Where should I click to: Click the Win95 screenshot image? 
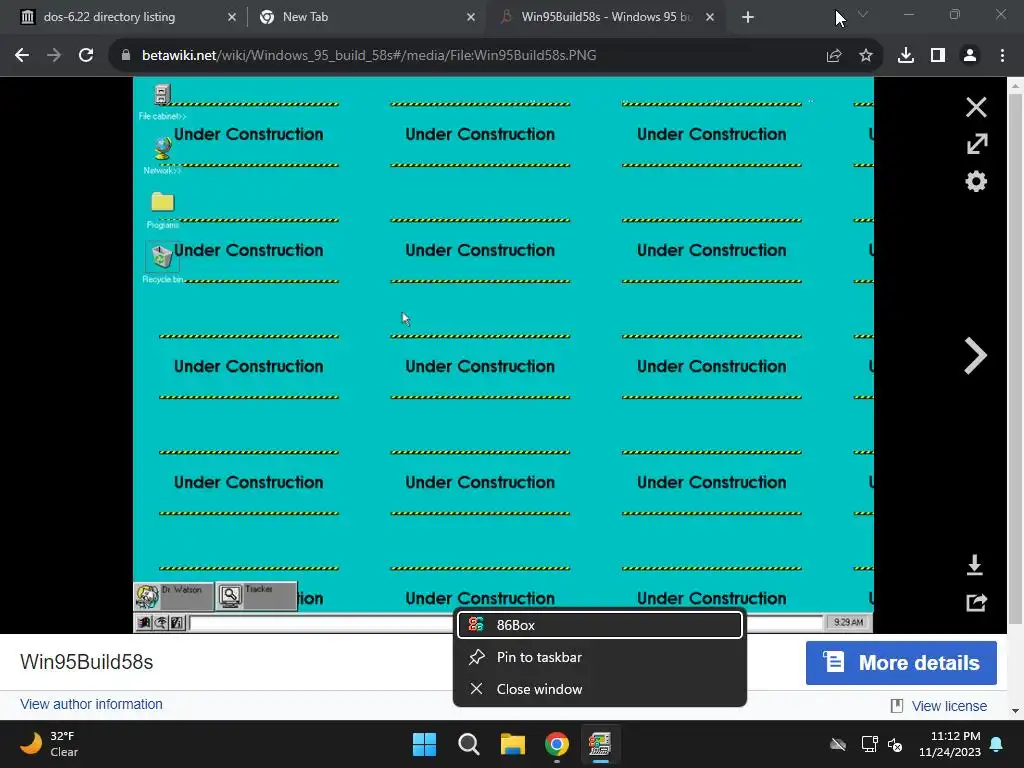(504, 355)
